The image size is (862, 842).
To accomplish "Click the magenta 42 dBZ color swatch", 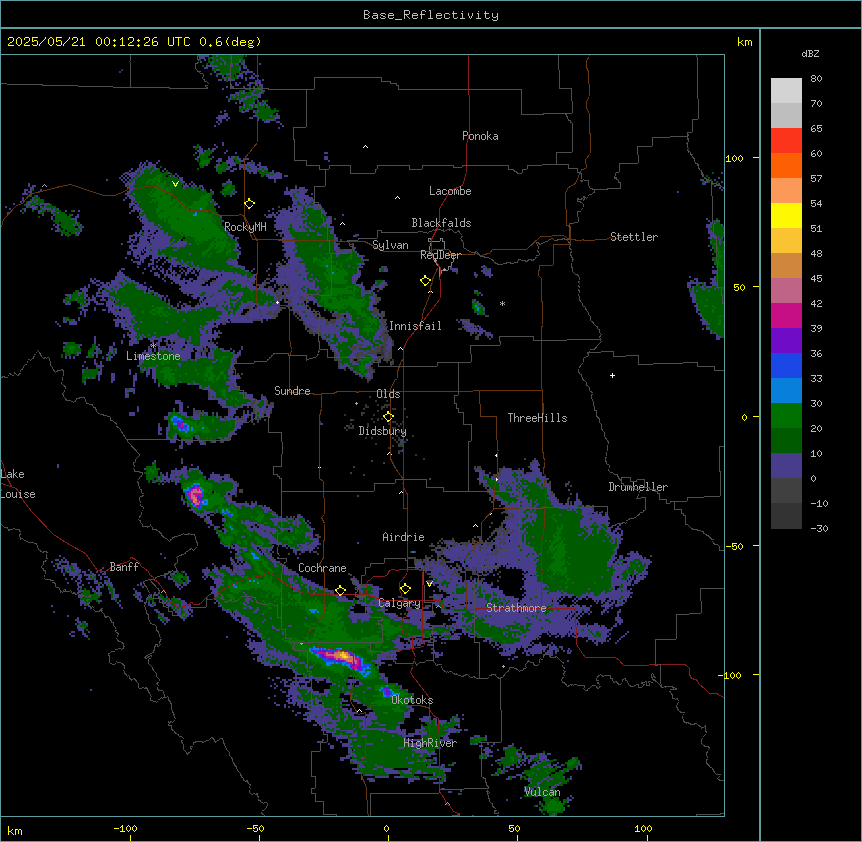I will [786, 315].
